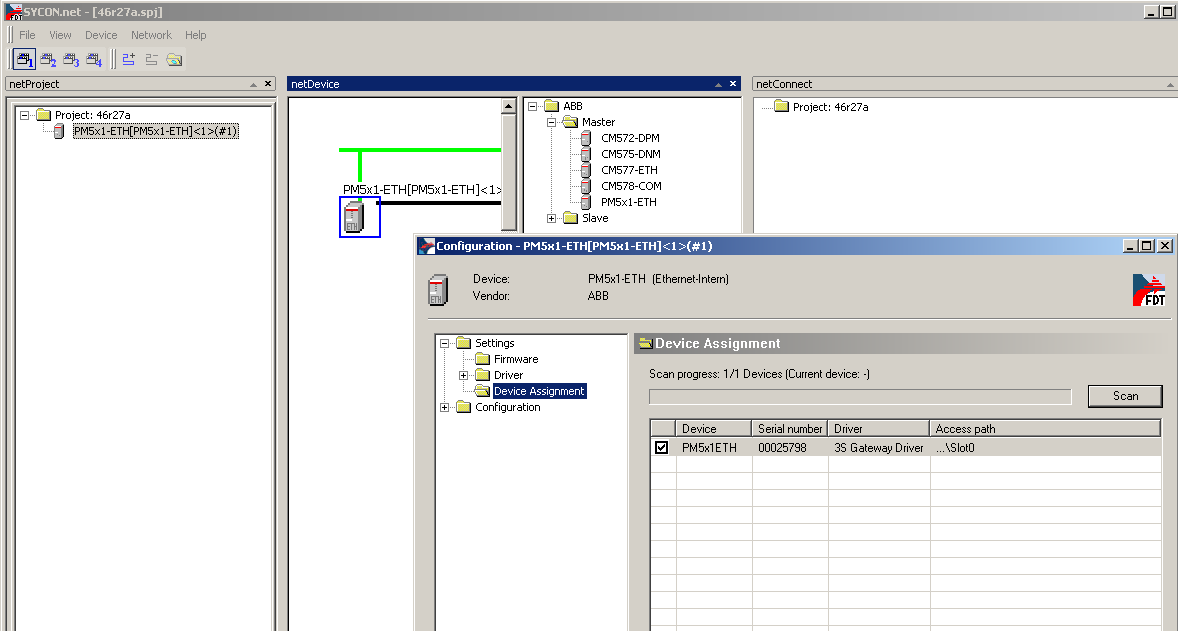Click the FDT logo in Configuration dialog
The height and width of the screenshot is (631, 1178).
(x=1149, y=290)
